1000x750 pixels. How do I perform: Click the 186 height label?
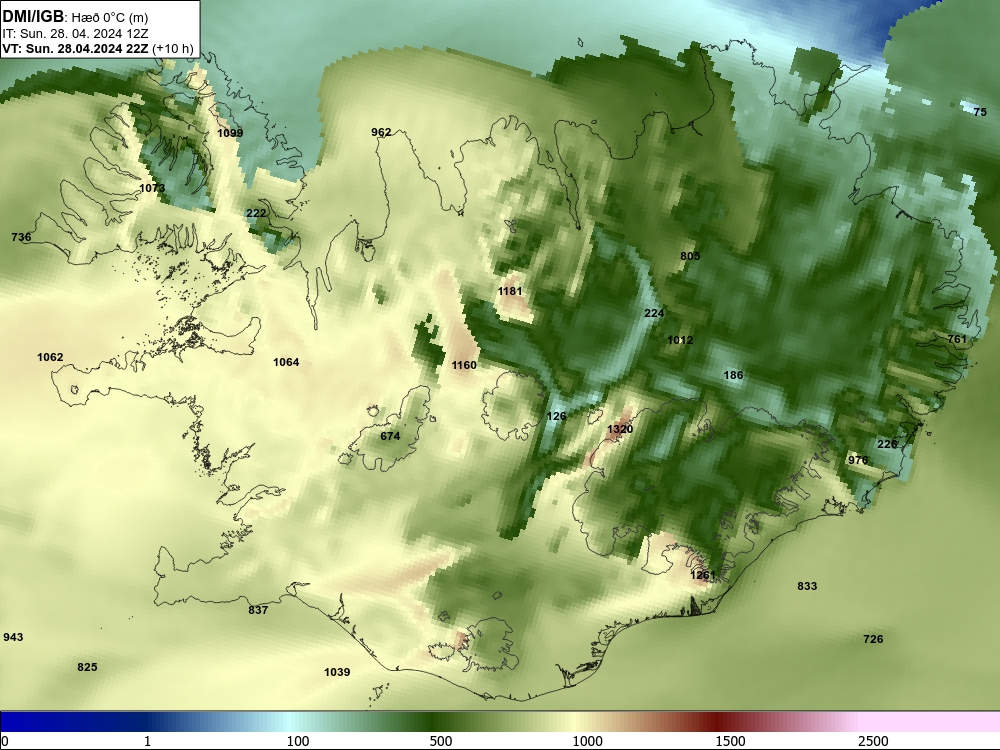[x=733, y=375]
